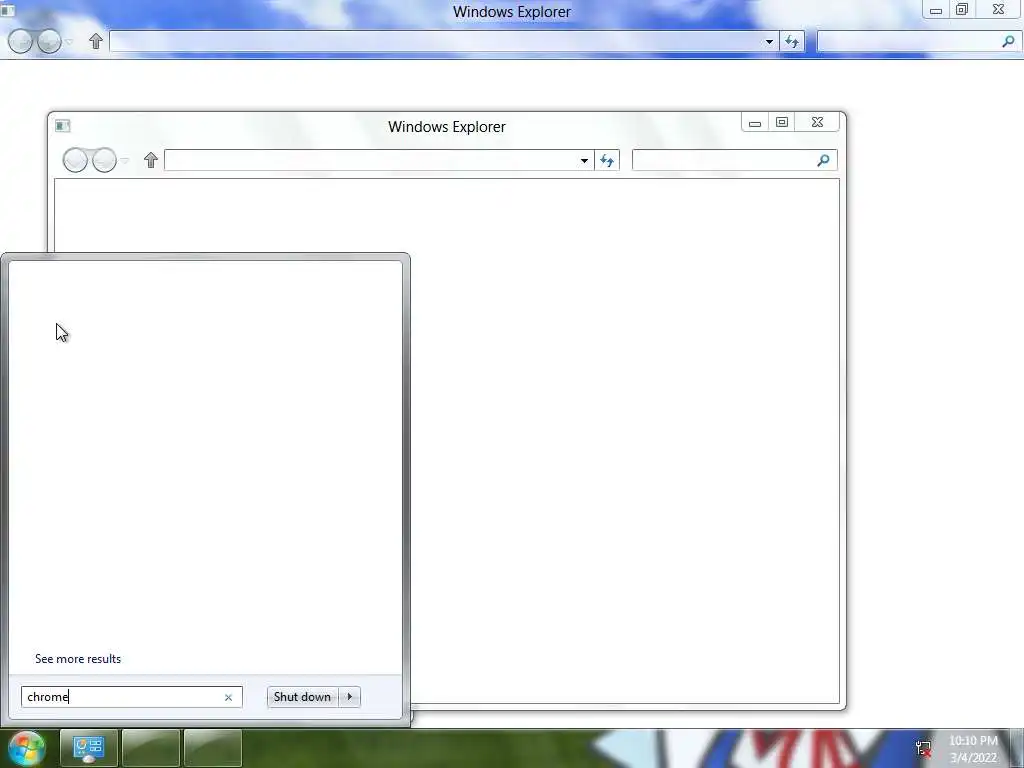Click the magnifier icon in the inner Explorer search box

tap(824, 161)
